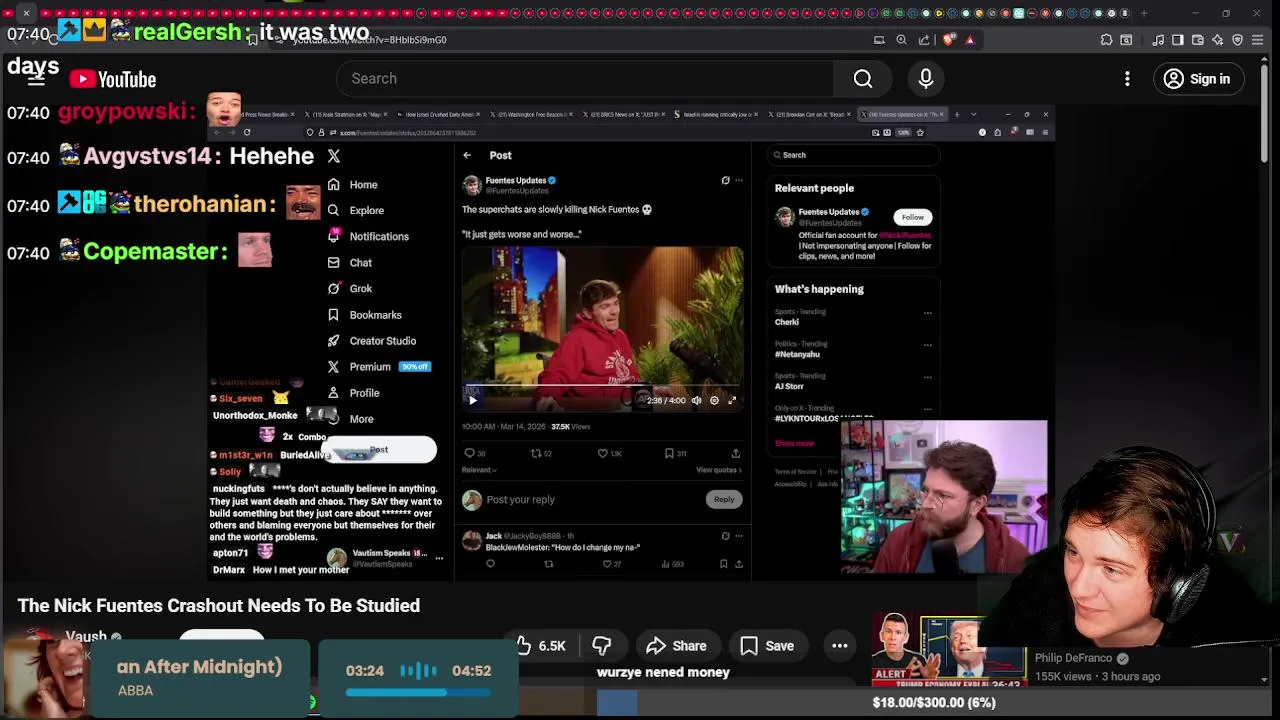Open the YouTube hamburger guide menu
This screenshot has width=1280, height=720.
pos(36,79)
